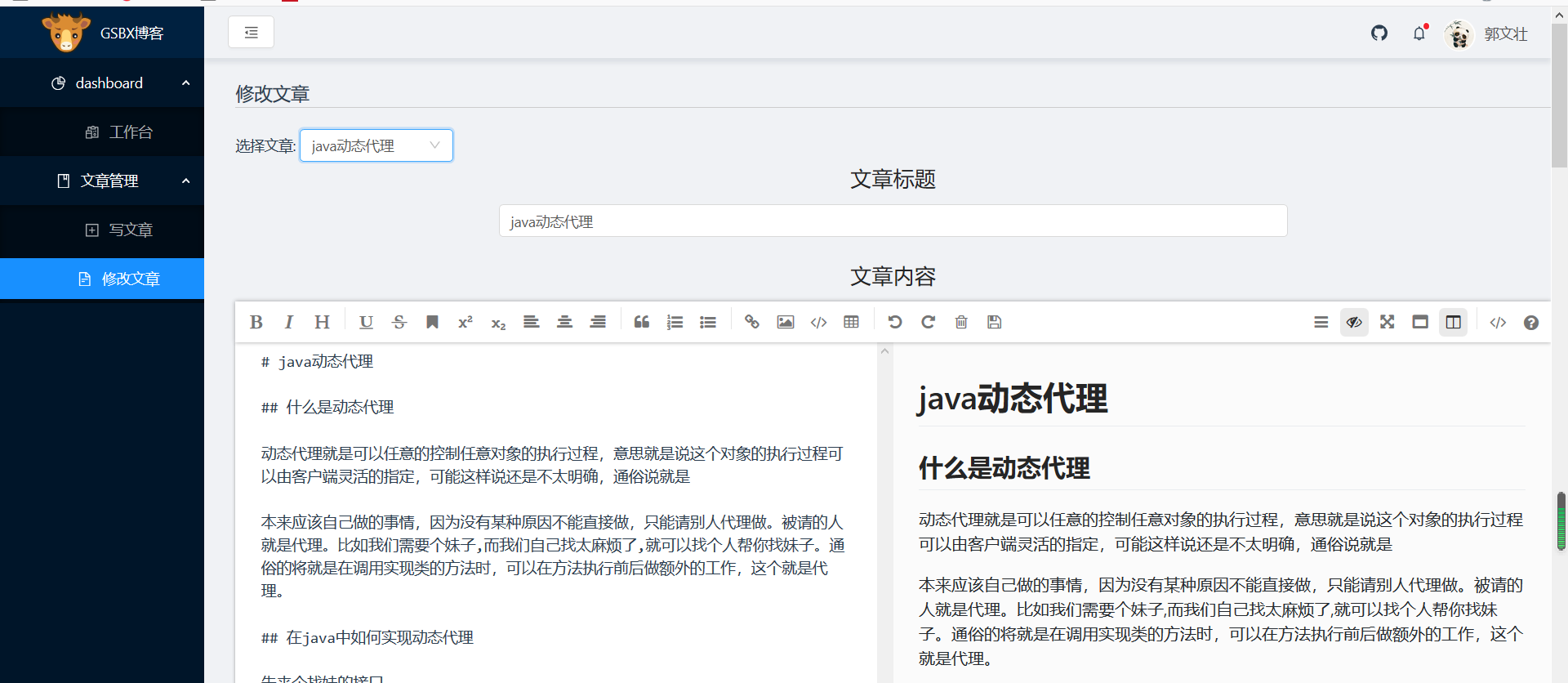Click the '文章标题' section label

point(893,179)
